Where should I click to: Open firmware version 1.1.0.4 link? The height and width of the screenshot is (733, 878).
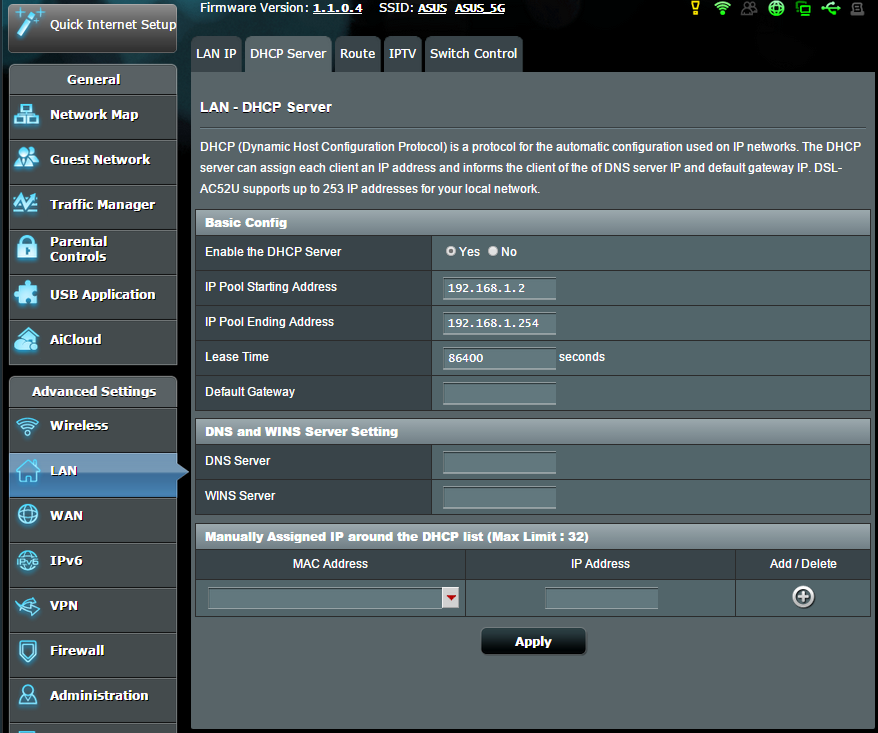coord(338,8)
